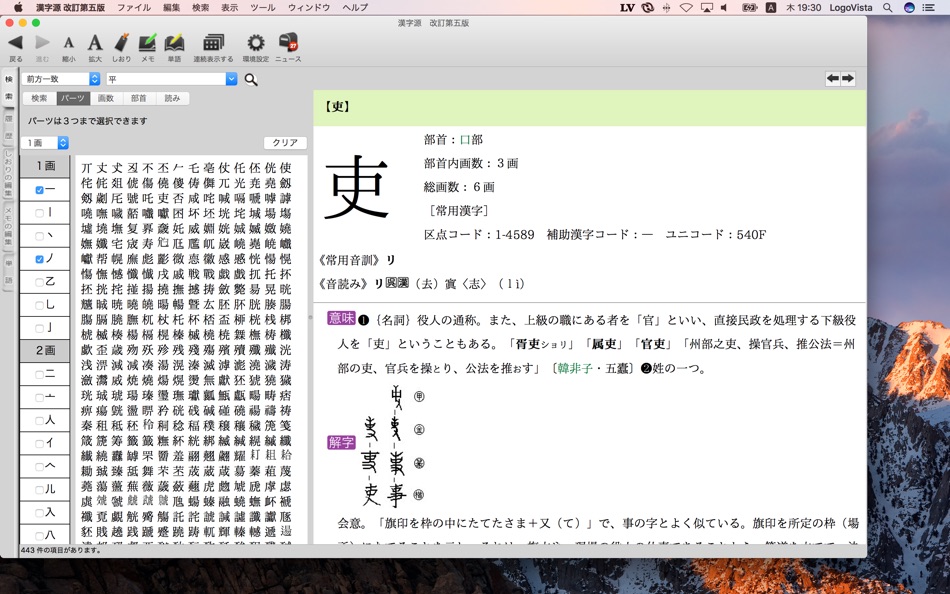Screen dimensions: 950x594
Task: Open Notification Center icon
Action: [x=928, y=7]
